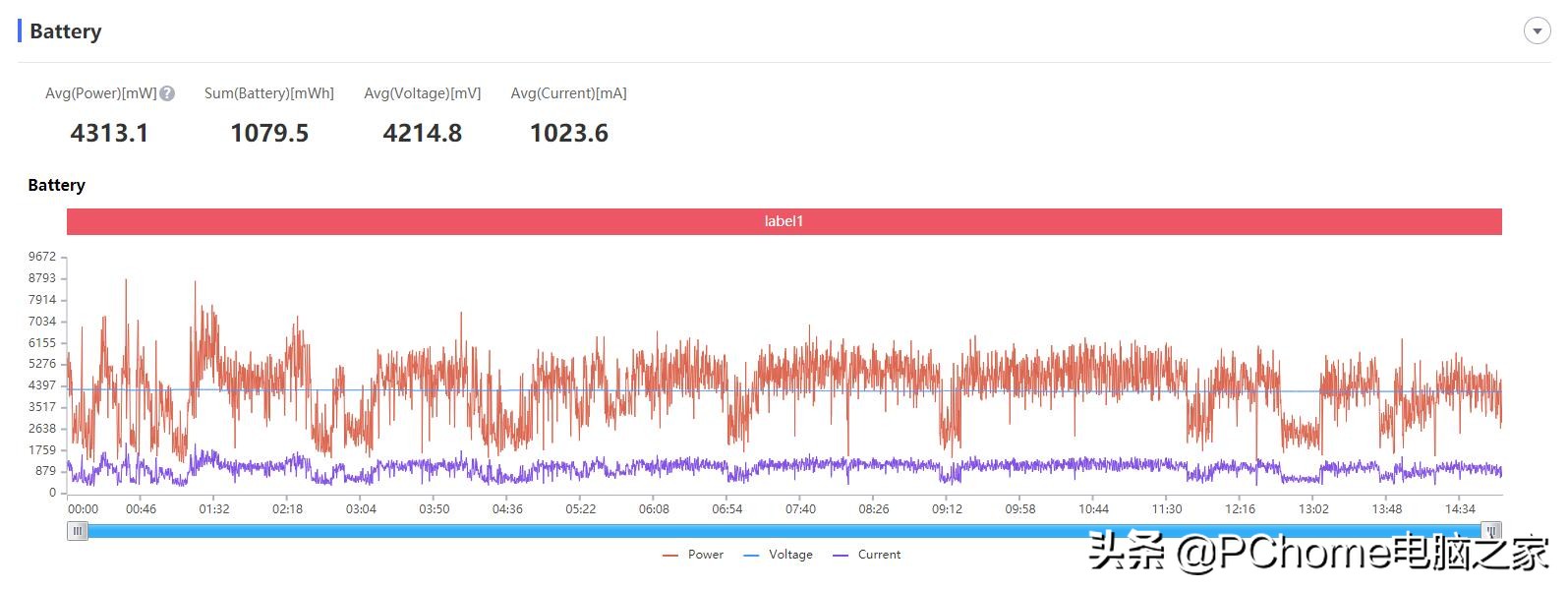Viewport: 1568px width, 590px height.
Task: Click the Battery section header title
Action: click(66, 31)
